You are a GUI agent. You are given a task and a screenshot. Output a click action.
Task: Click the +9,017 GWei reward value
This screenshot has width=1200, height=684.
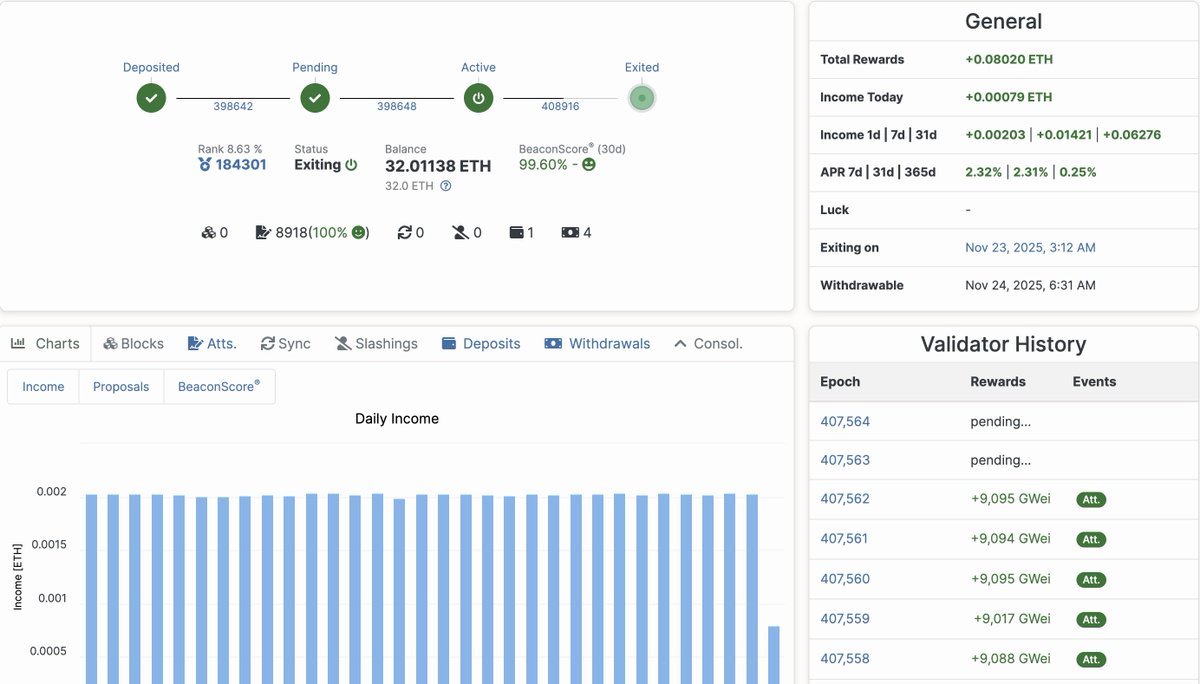1012,618
